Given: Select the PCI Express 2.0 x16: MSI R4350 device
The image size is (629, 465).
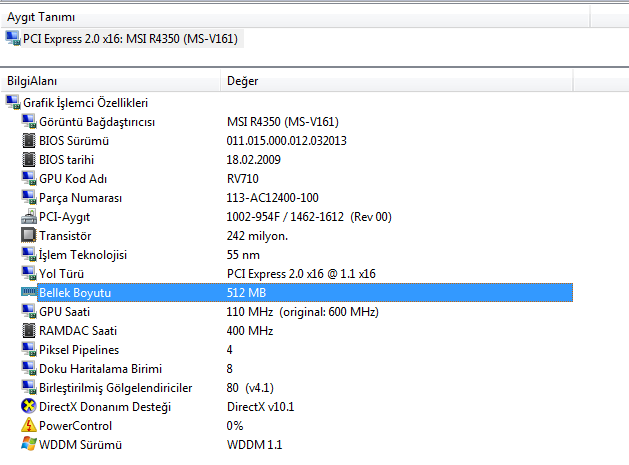Looking at the screenshot, I should [130, 39].
